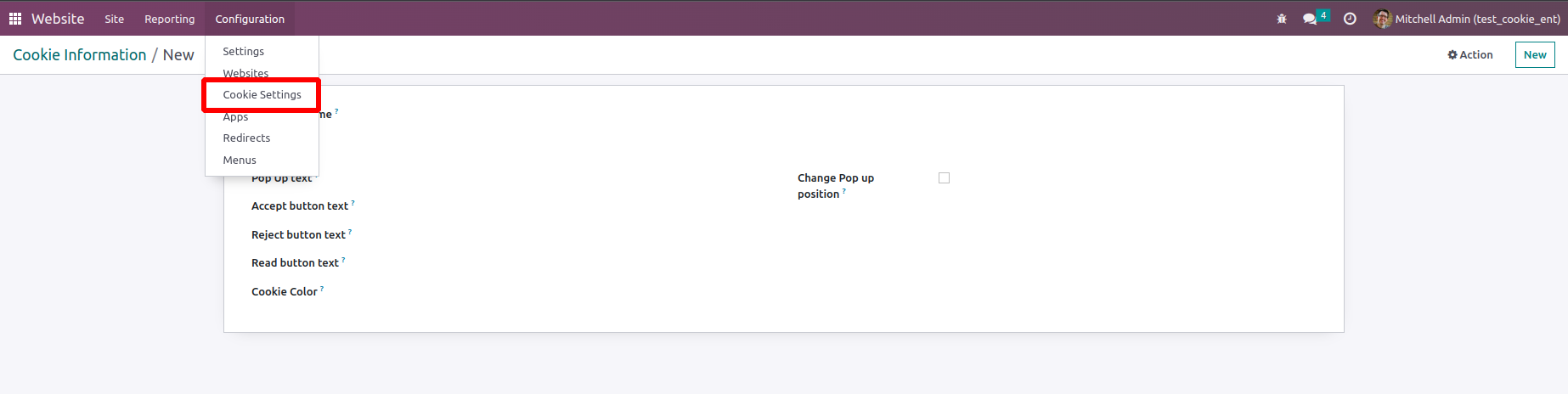Click the debug bug icon
Image resolution: width=1568 pixels, height=394 pixels.
coord(1282,19)
